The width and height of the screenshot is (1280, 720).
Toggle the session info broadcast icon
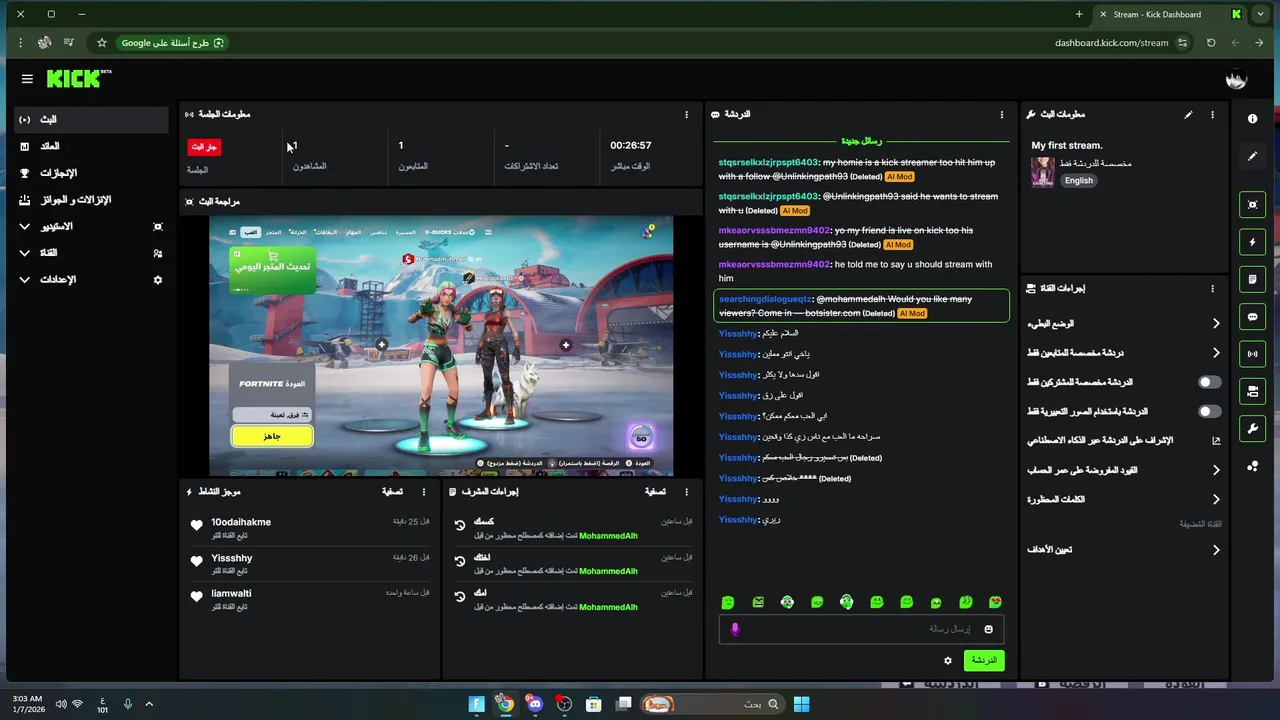(x=1252, y=354)
